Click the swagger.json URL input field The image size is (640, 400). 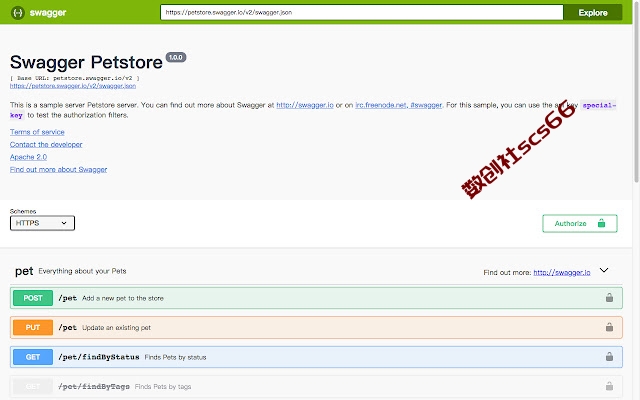(x=362, y=13)
